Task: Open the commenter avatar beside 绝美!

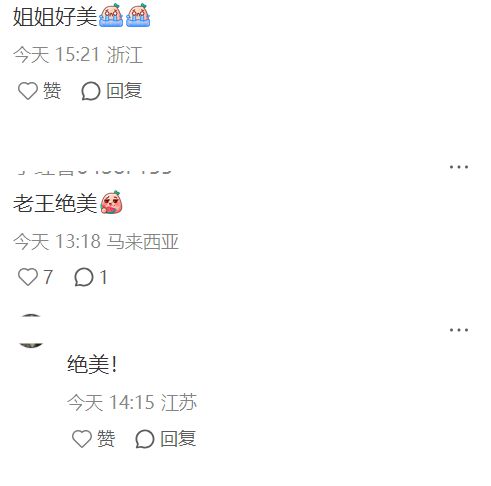Action: click(31, 331)
